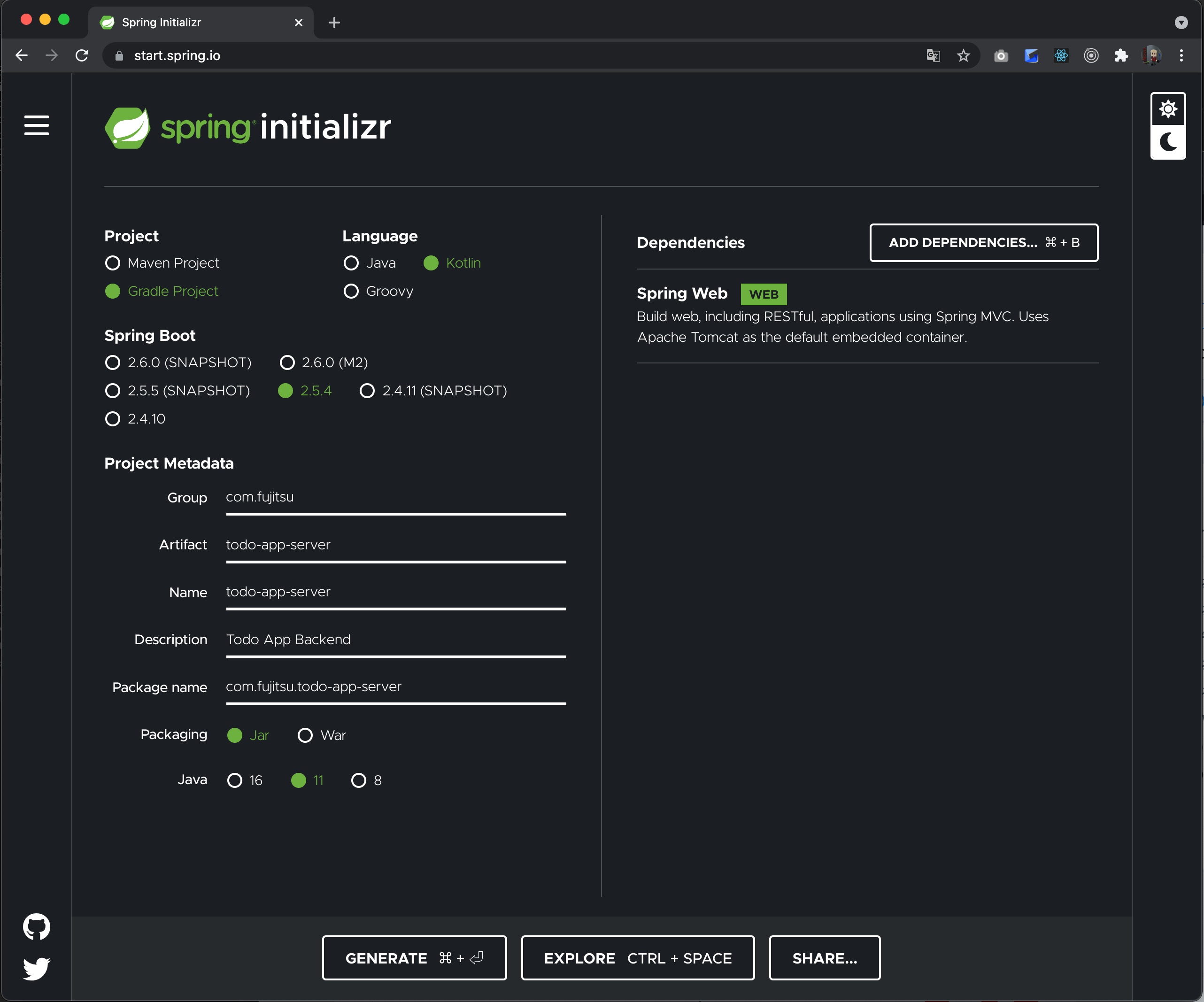This screenshot has height=1002, width=1204.
Task: Select Spring Boot 2.4.10
Action: [x=135, y=419]
